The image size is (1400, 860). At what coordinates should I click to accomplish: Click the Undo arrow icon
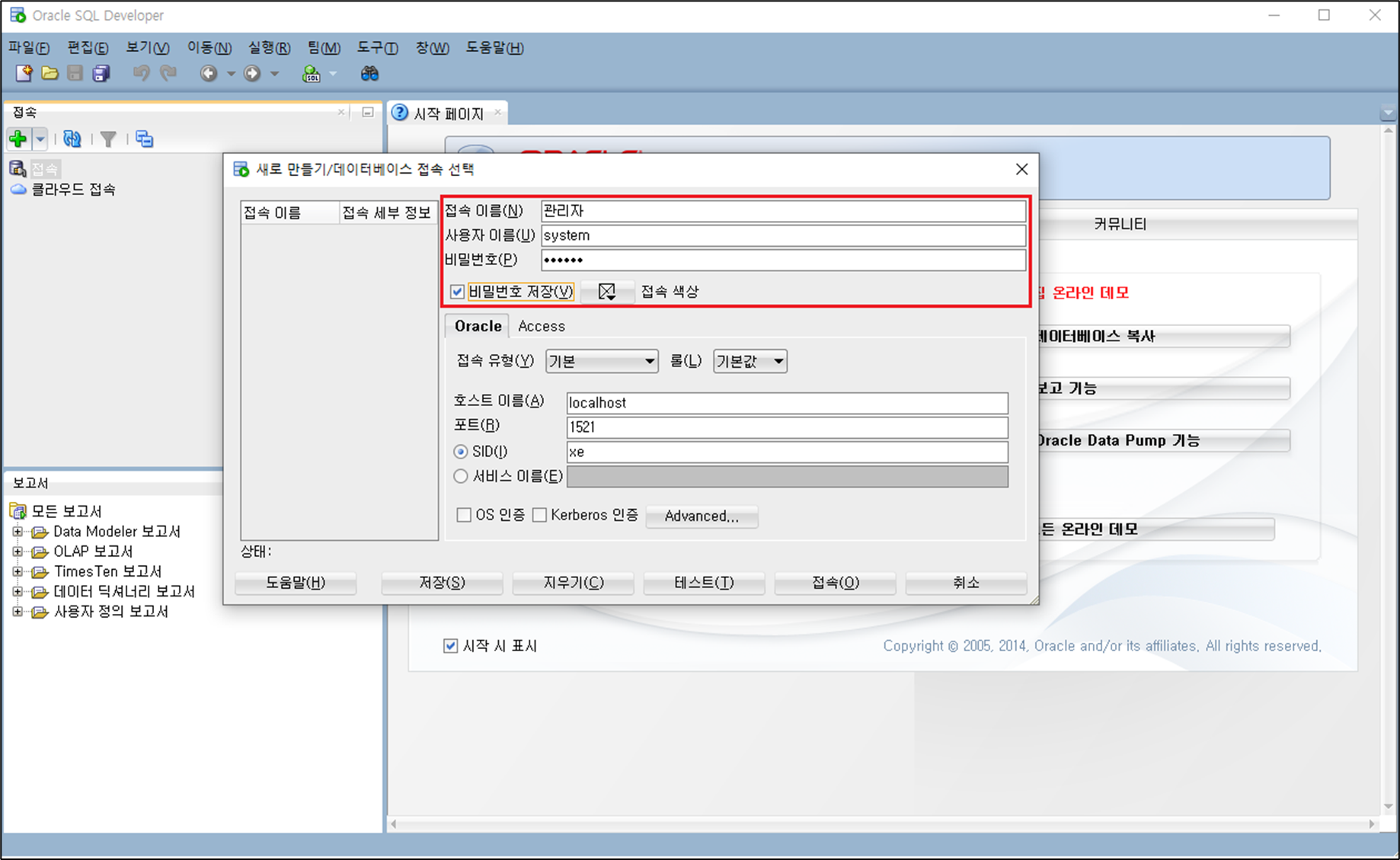pyautogui.click(x=141, y=73)
